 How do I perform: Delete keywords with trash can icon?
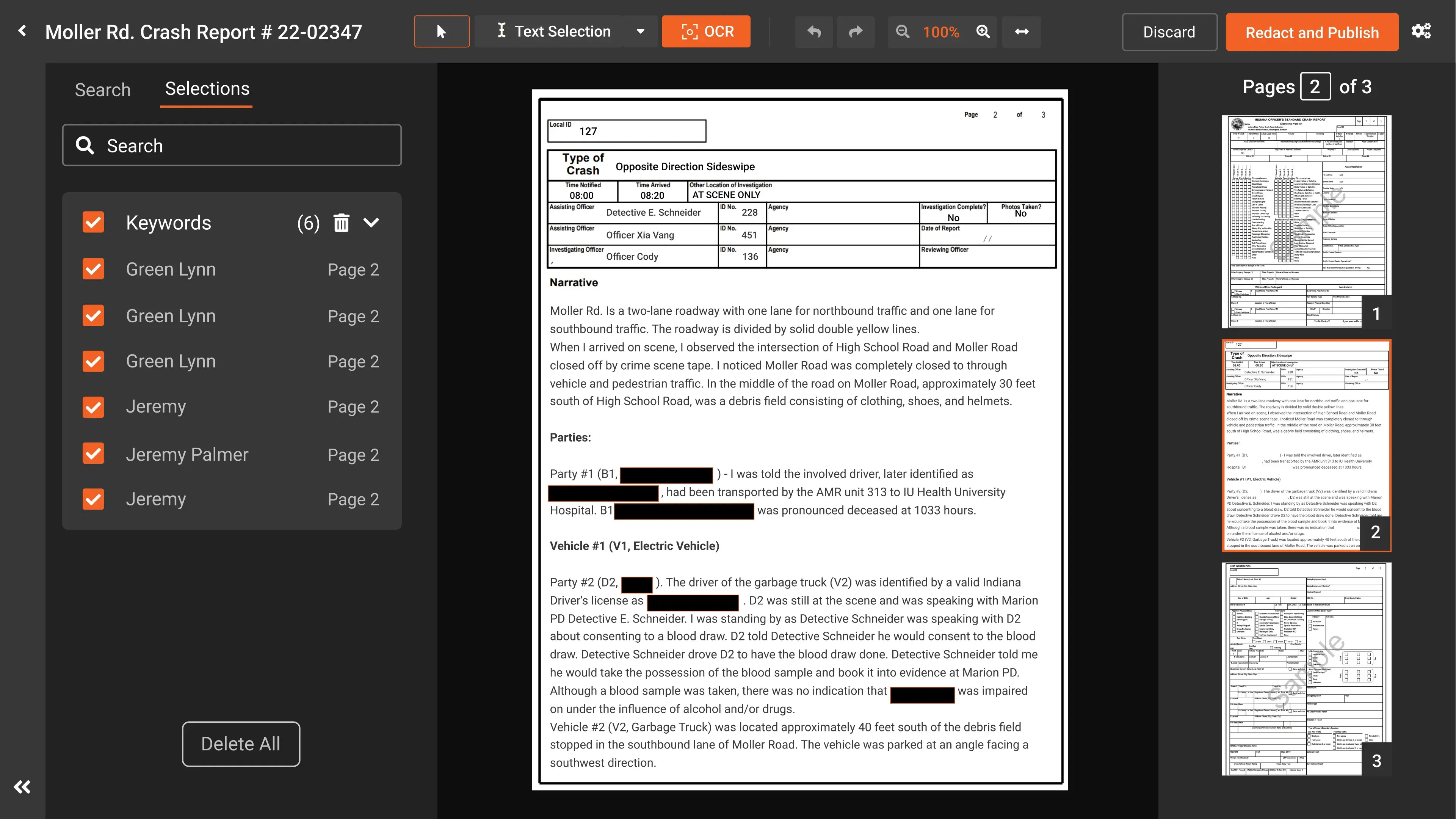tap(341, 223)
